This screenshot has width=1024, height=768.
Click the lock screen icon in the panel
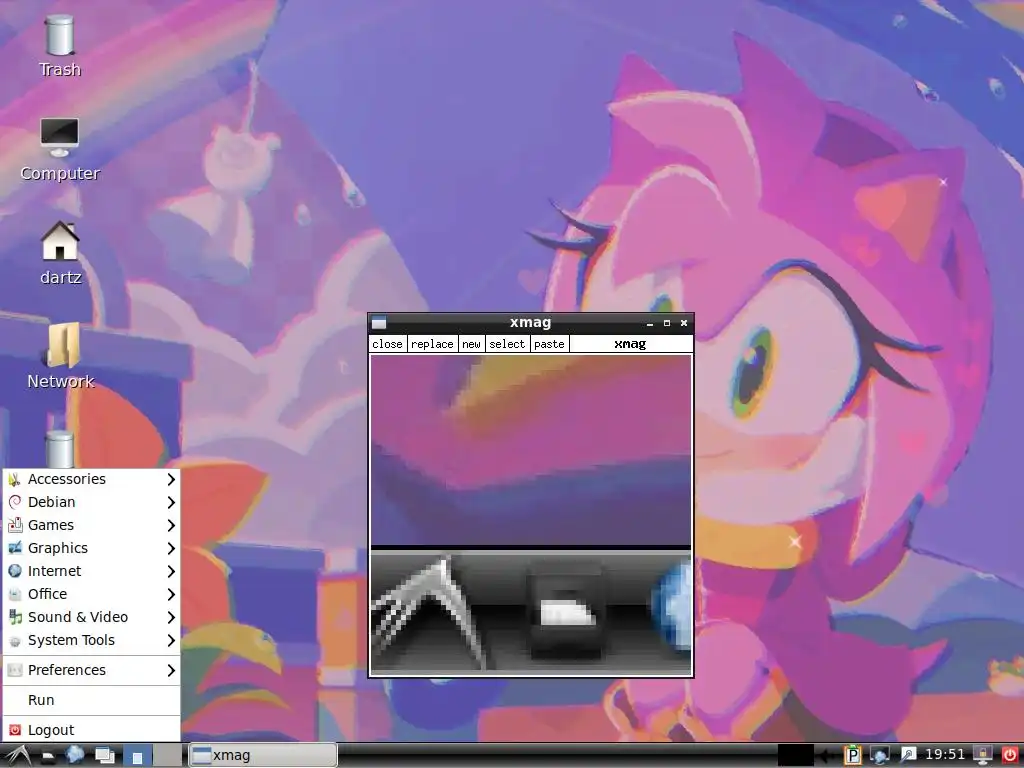[983, 756]
